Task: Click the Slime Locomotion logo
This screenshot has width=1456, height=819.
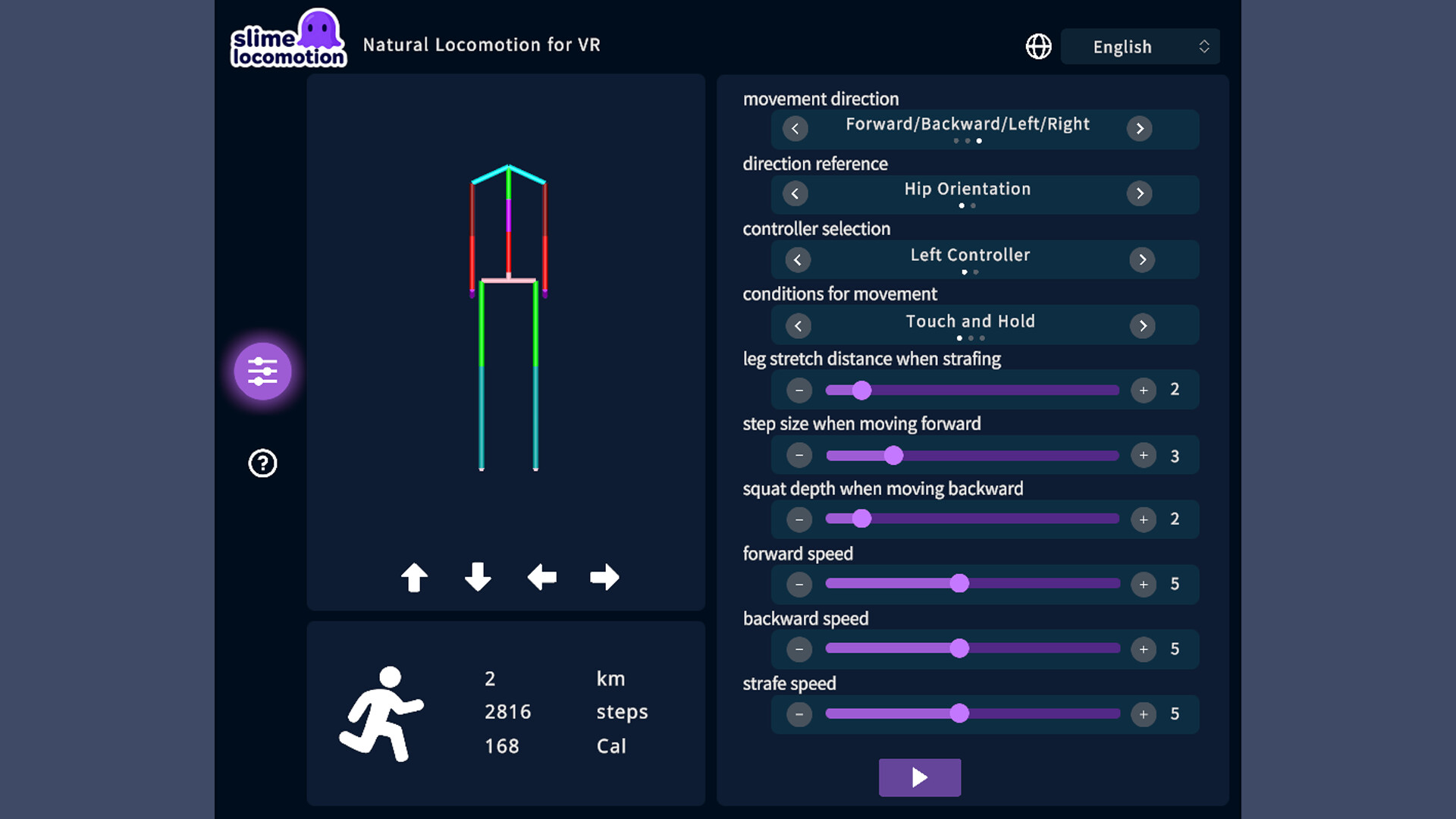Action: coord(288,39)
